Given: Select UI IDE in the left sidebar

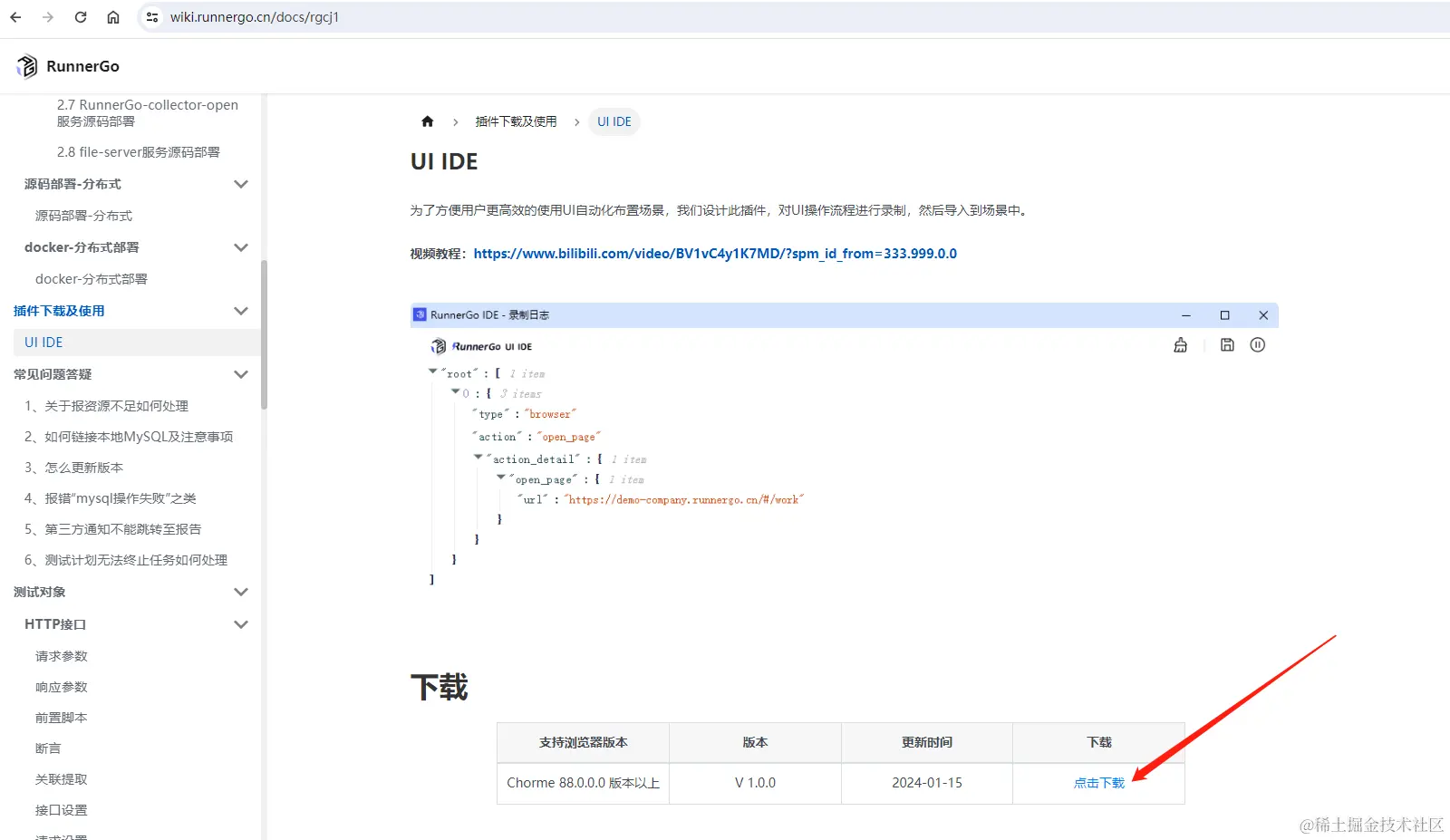Looking at the screenshot, I should click(136, 343).
